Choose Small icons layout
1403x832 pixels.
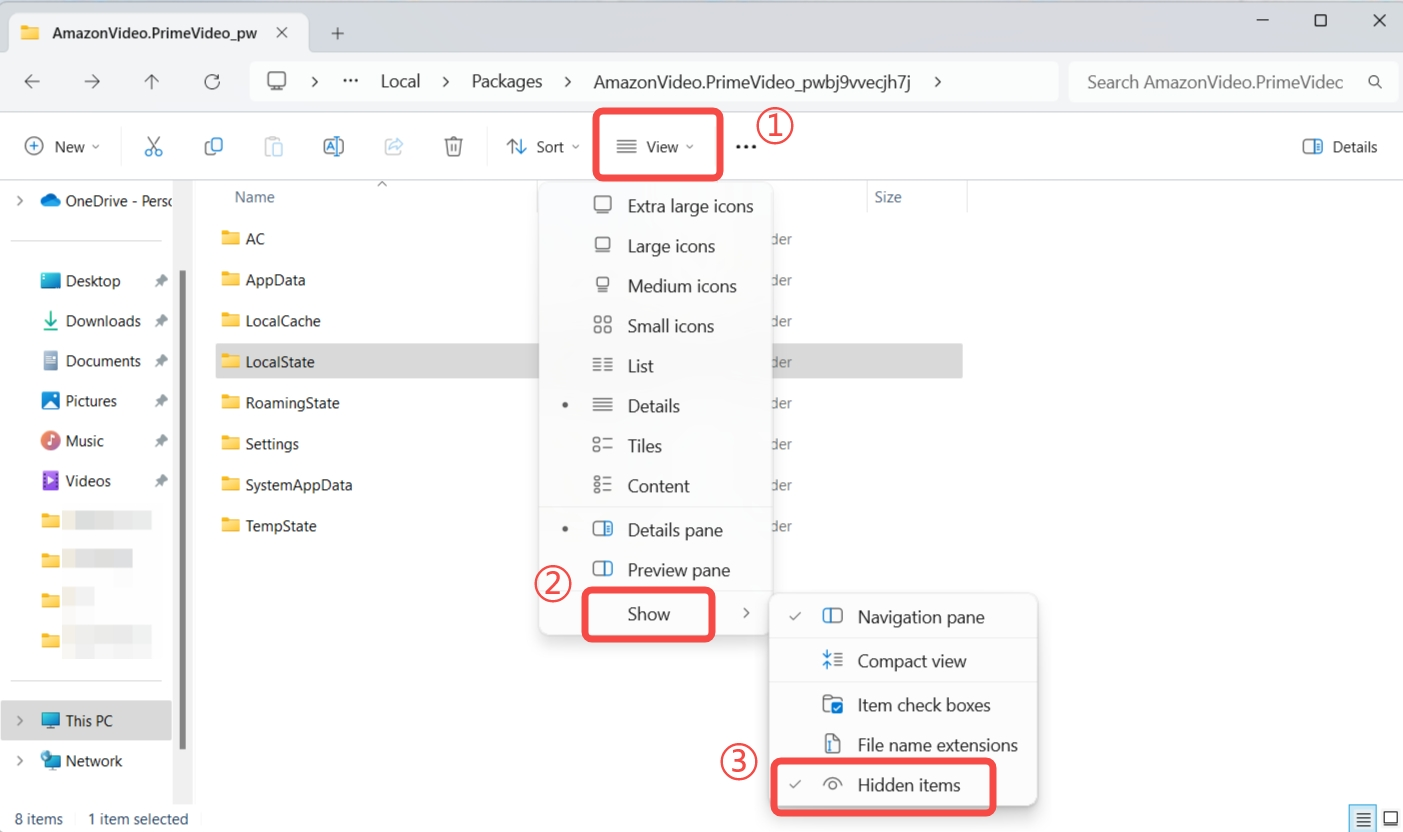tap(655, 326)
